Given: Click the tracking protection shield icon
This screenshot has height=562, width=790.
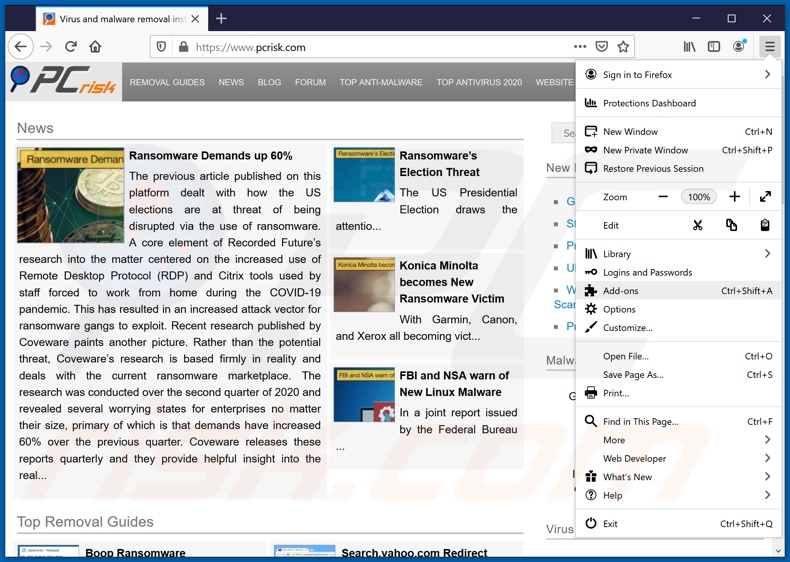Looking at the screenshot, I should pyautogui.click(x=161, y=47).
